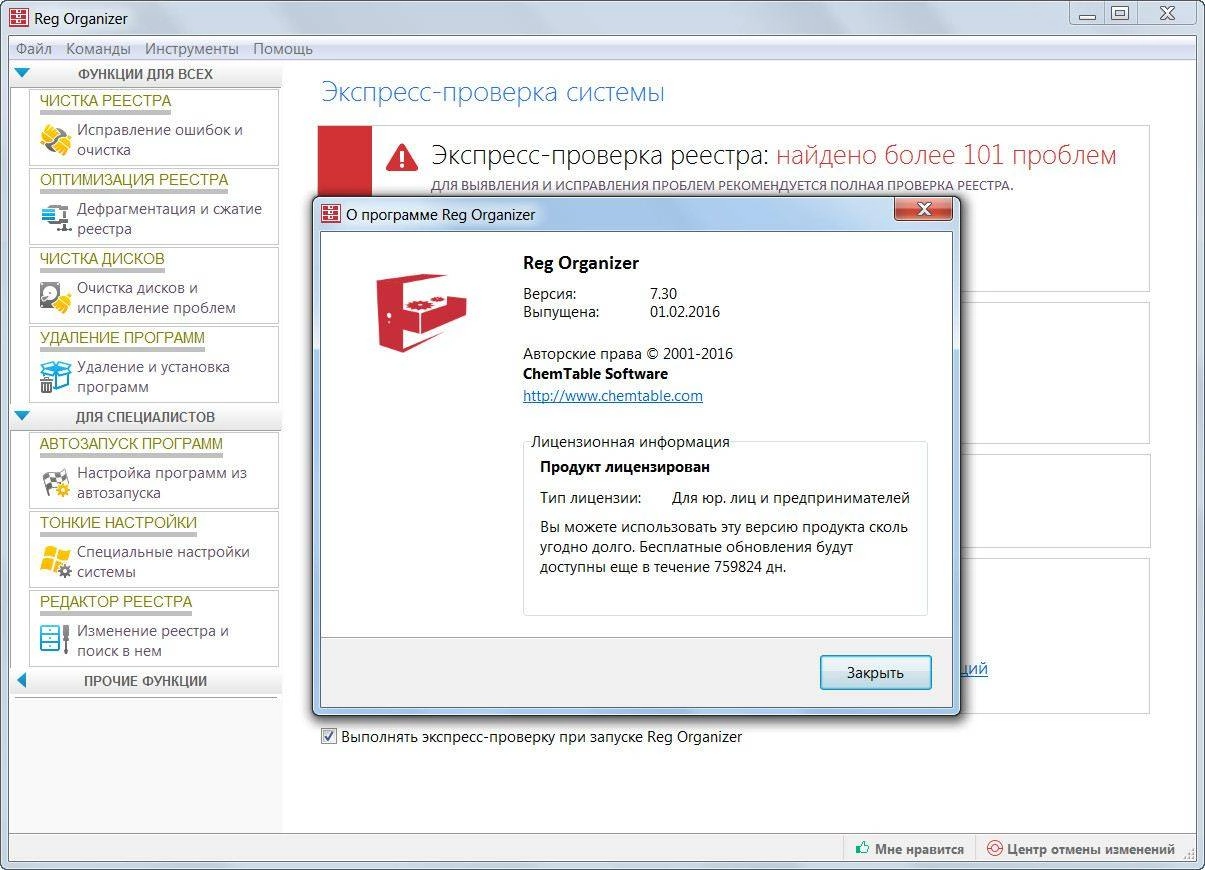Click the uninstall programs box icon
The image size is (1205, 870).
(x=55, y=376)
